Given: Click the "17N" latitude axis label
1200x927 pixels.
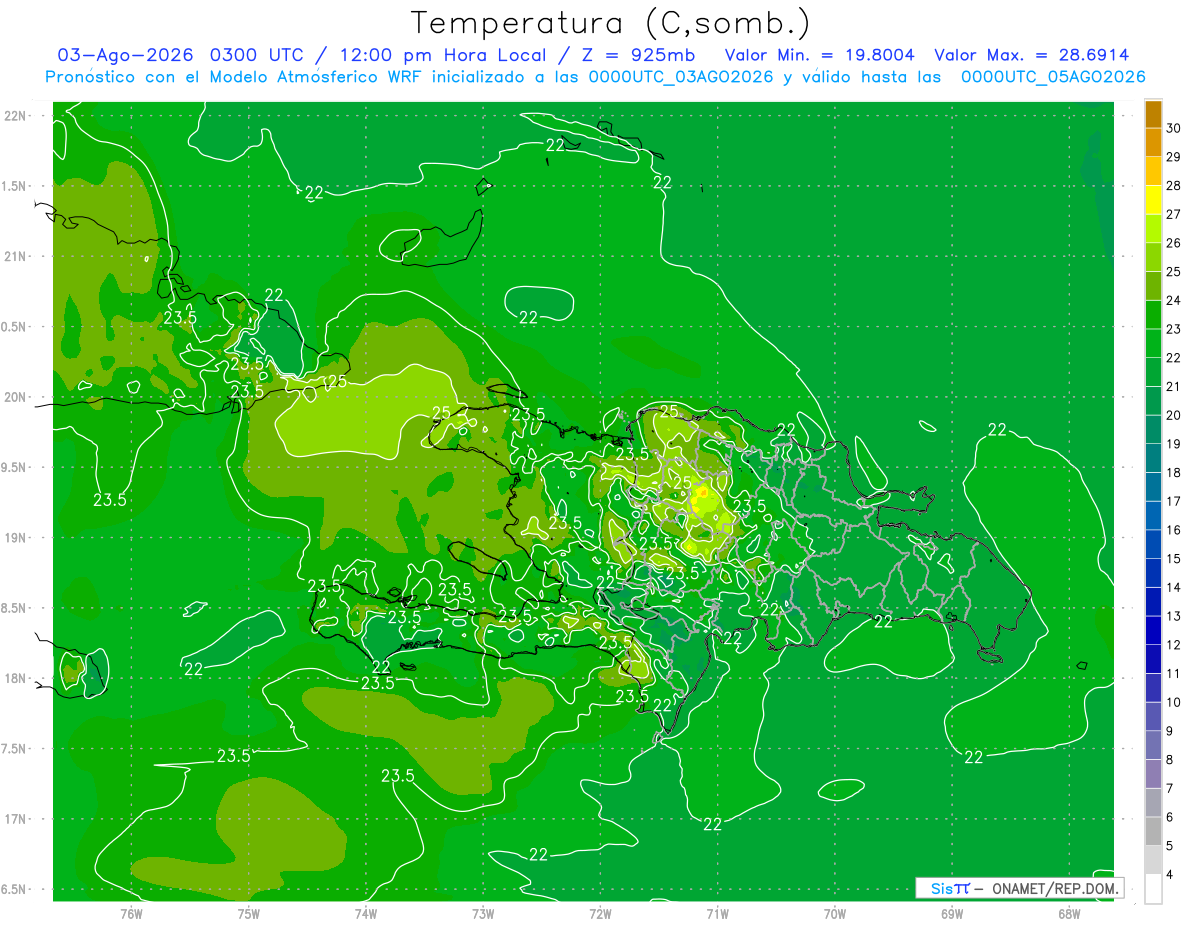Looking at the screenshot, I should [16, 819].
